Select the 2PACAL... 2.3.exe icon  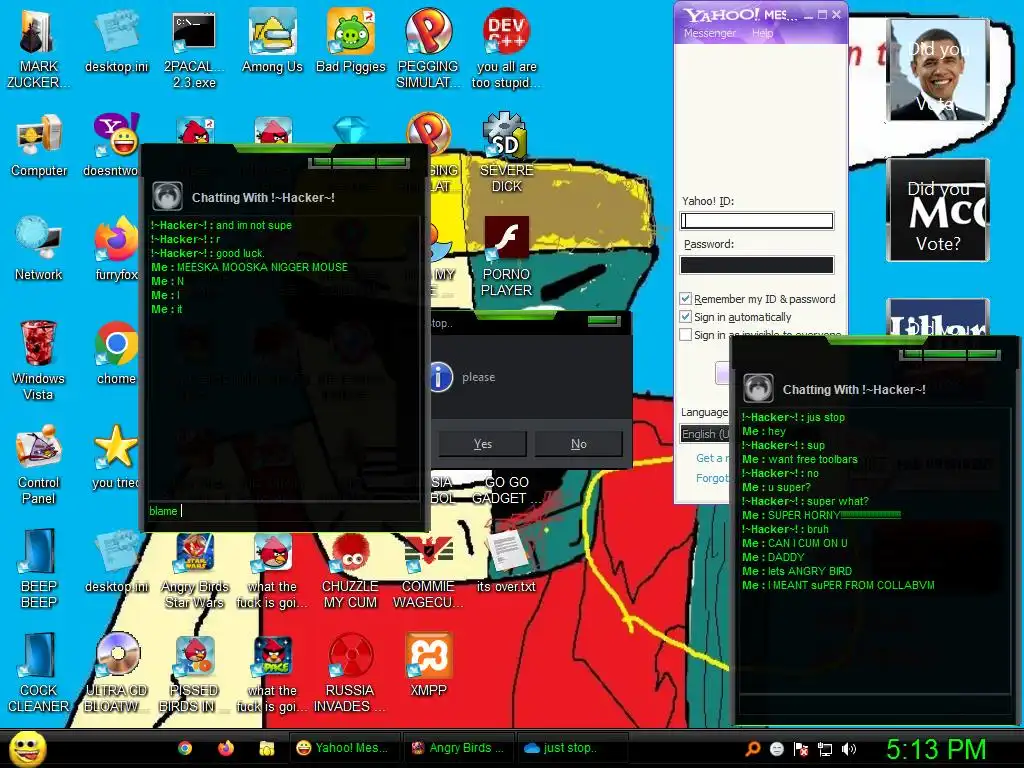click(x=194, y=48)
